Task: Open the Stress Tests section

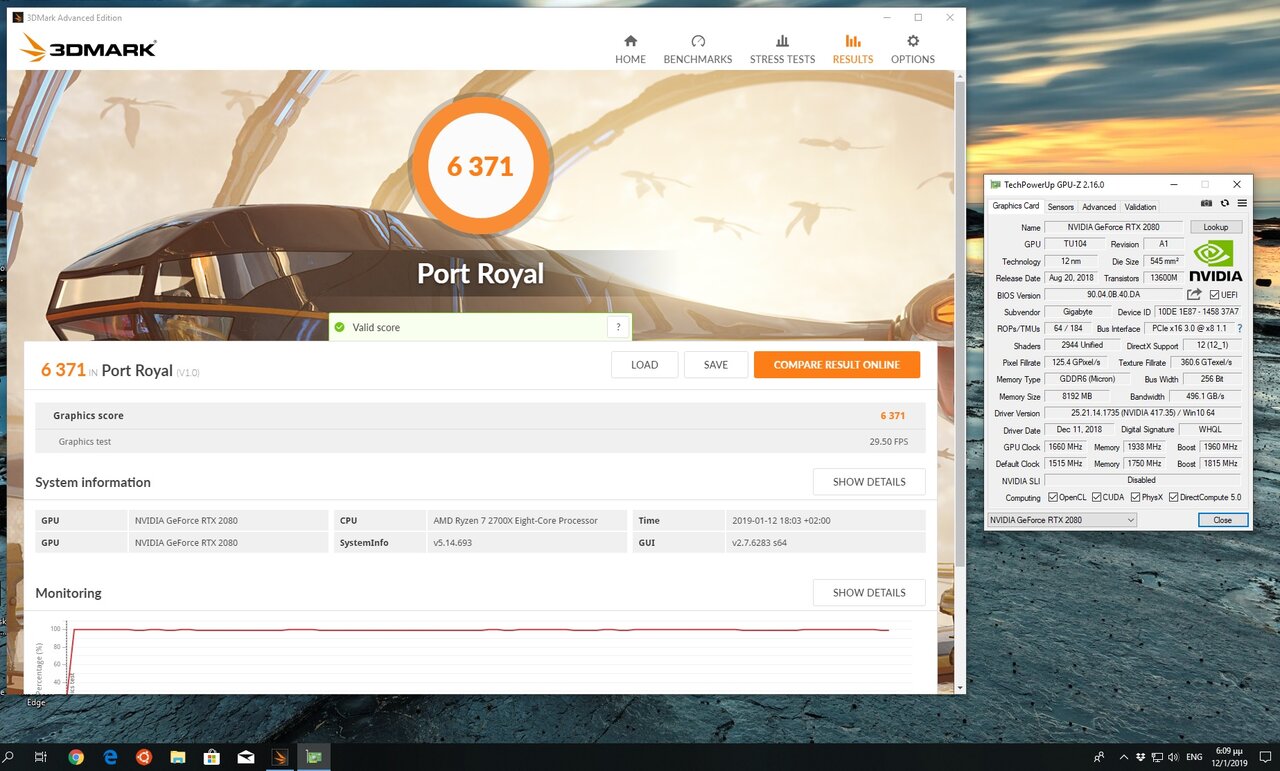Action: click(x=782, y=49)
